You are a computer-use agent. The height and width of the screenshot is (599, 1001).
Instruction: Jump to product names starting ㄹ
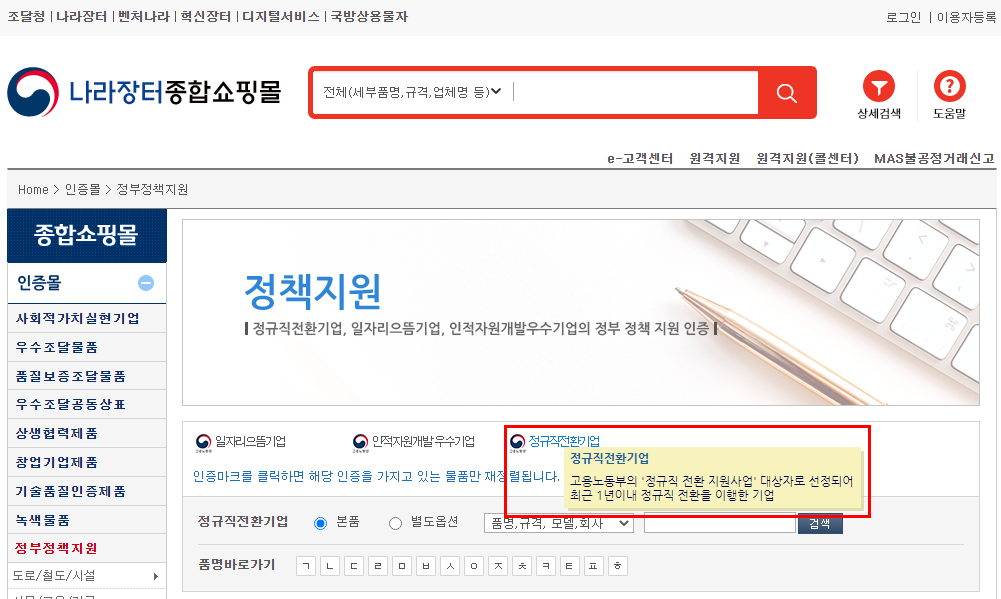(378, 566)
